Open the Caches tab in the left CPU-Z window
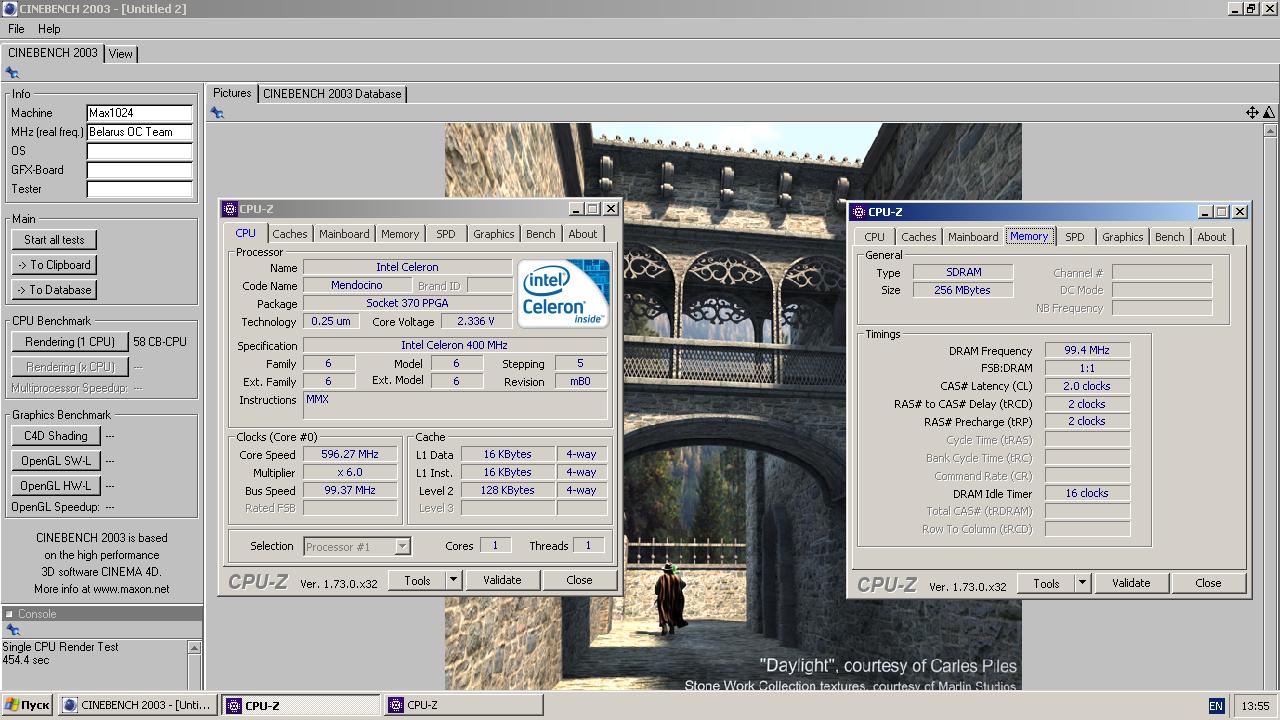The width and height of the screenshot is (1280, 720). [x=290, y=234]
